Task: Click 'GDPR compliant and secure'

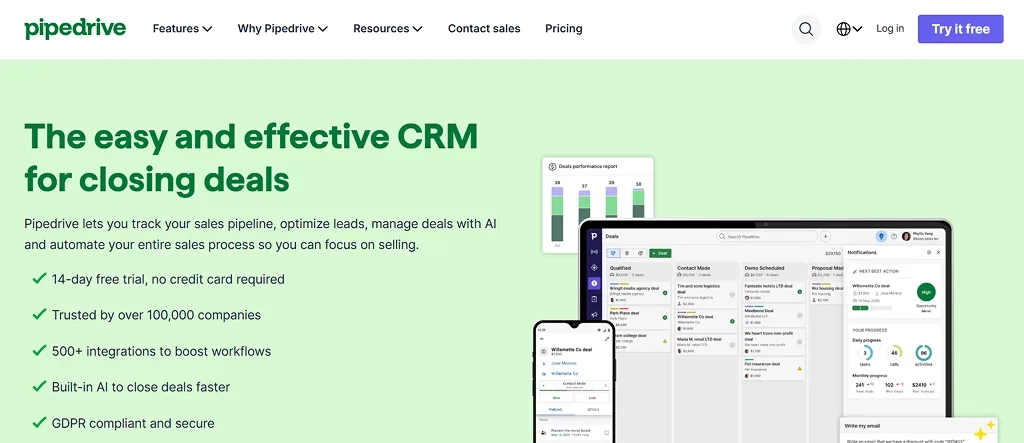Action: (133, 423)
